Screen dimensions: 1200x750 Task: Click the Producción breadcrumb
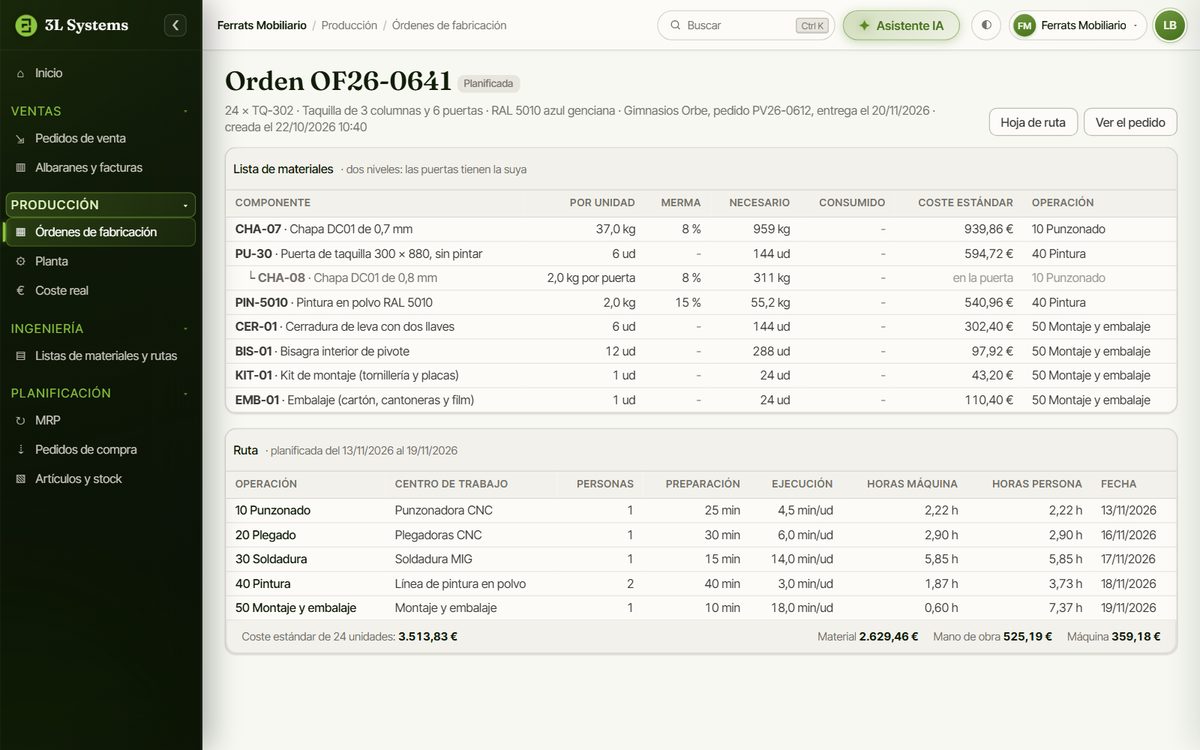point(349,25)
